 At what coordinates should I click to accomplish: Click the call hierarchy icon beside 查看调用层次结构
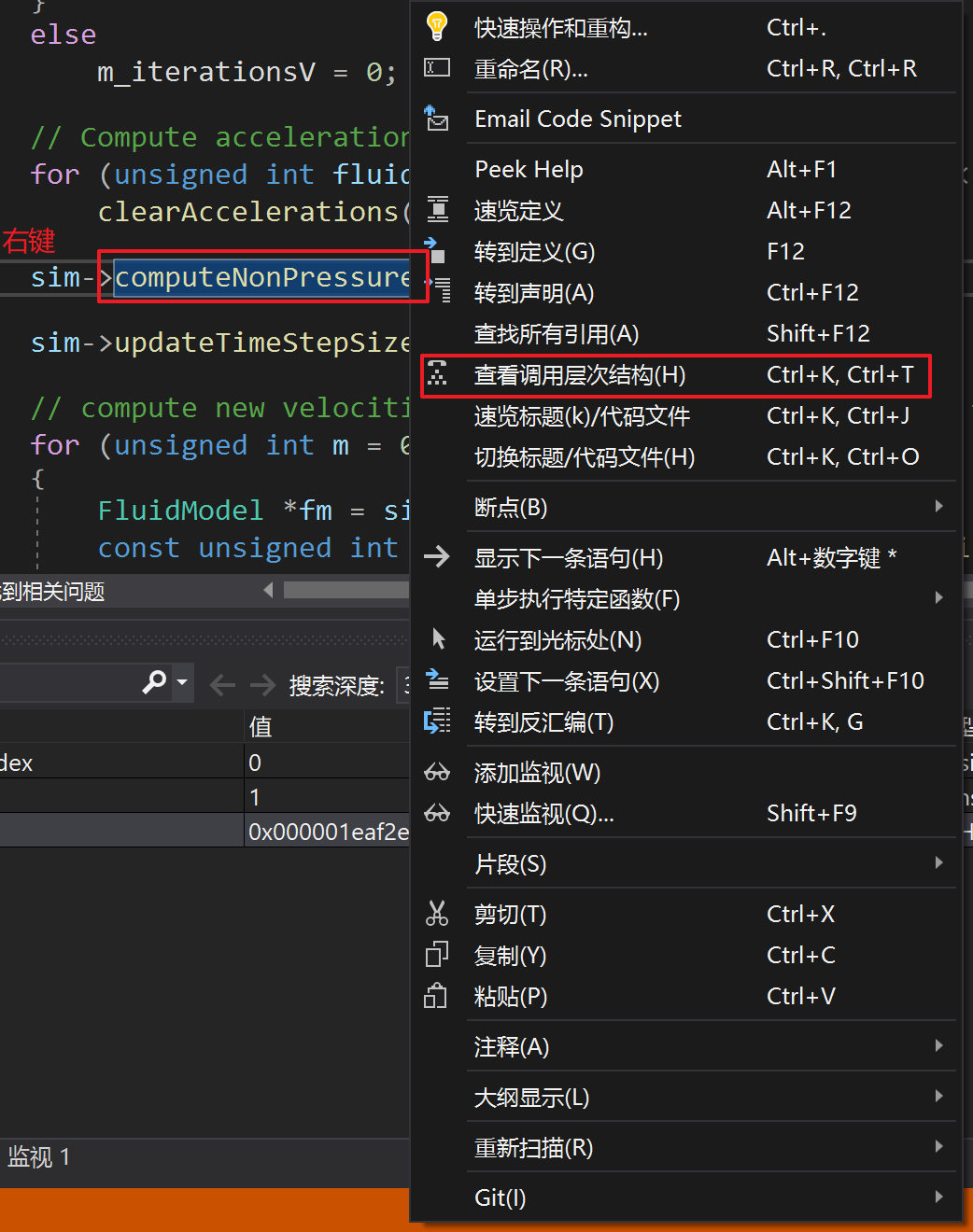(437, 374)
